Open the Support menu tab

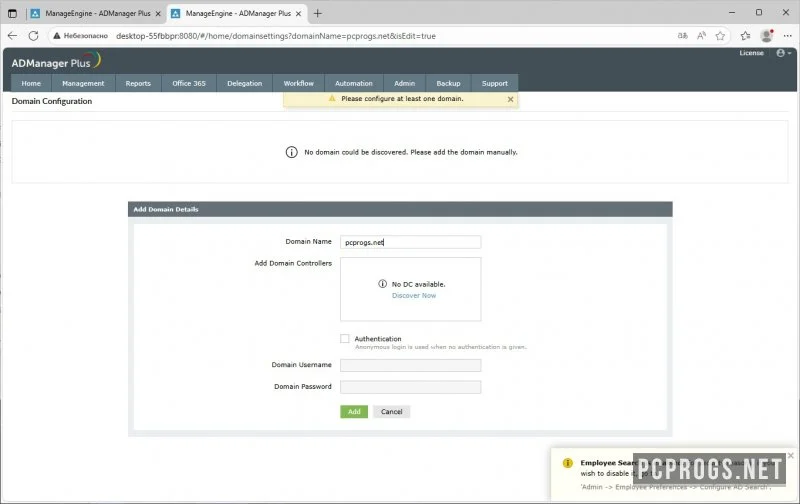[x=495, y=83]
